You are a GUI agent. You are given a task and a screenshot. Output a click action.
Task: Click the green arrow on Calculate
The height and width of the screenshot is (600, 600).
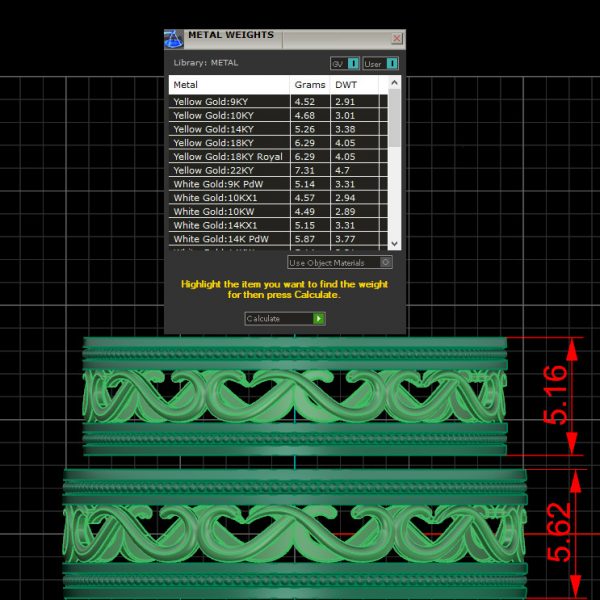click(319, 319)
